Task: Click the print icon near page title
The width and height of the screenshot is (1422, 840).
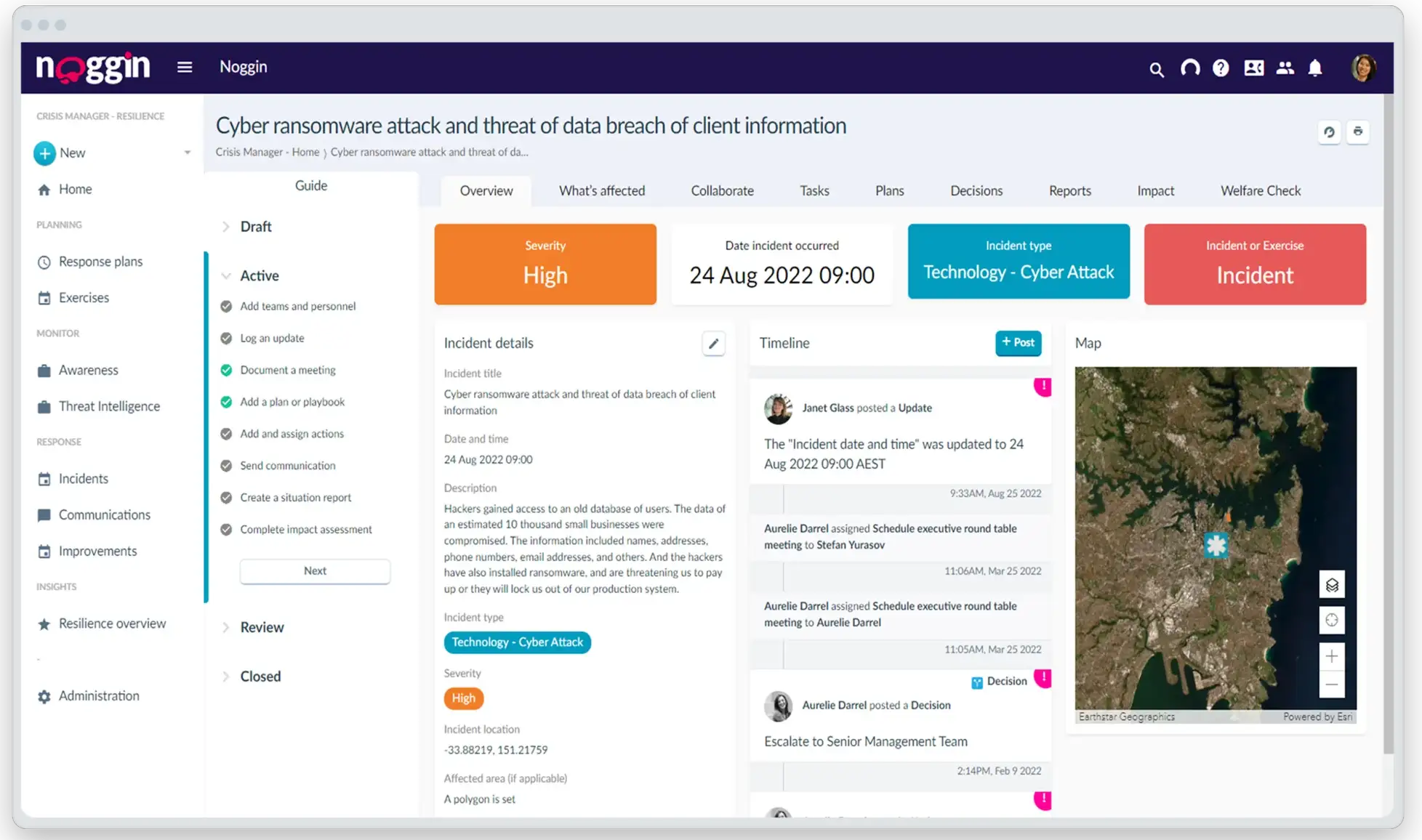Action: coord(1357,132)
